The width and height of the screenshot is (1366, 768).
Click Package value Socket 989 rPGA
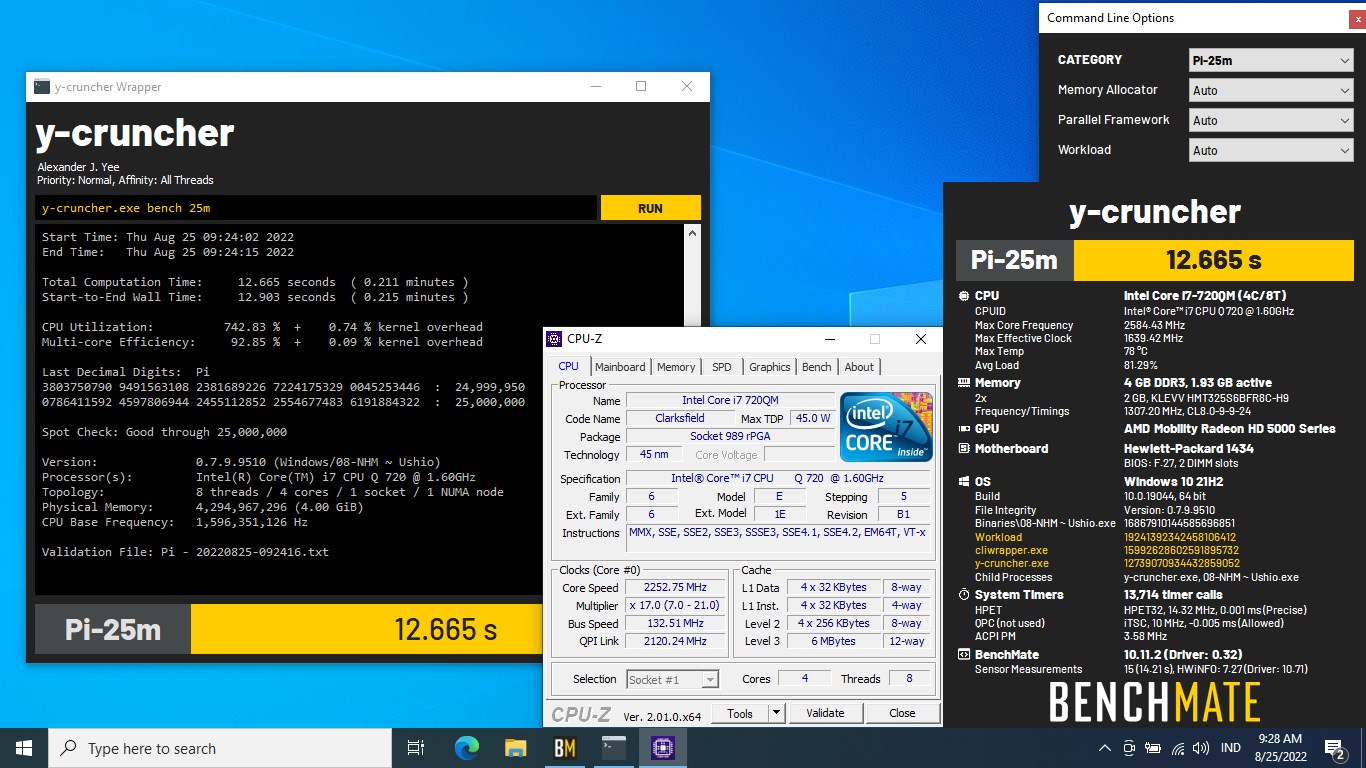coord(730,436)
